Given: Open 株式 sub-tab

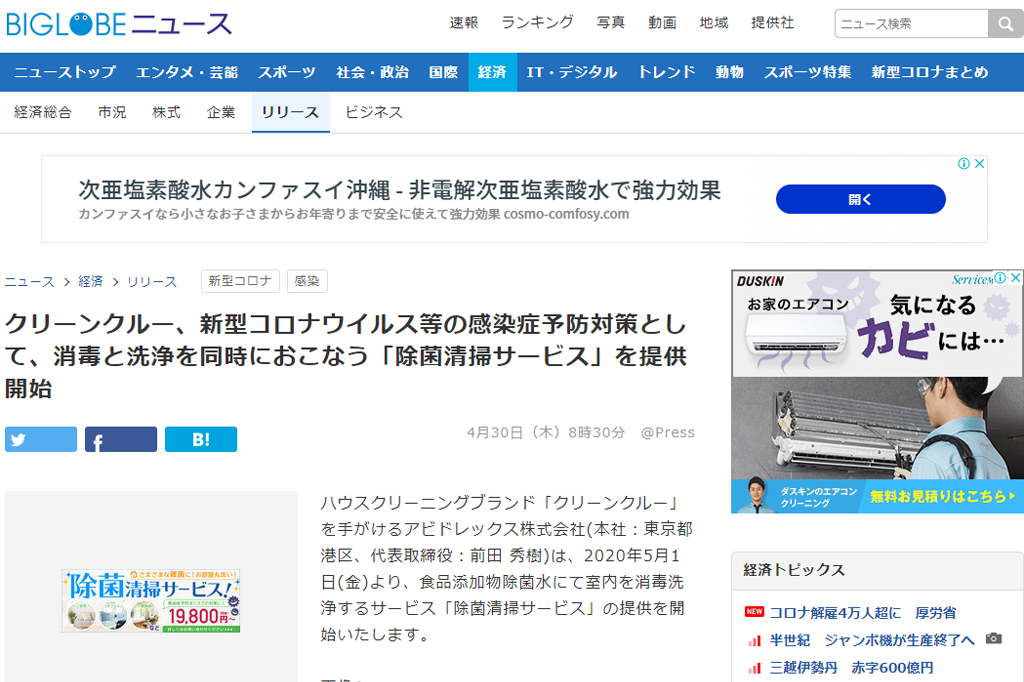Looking at the screenshot, I should point(167,112).
